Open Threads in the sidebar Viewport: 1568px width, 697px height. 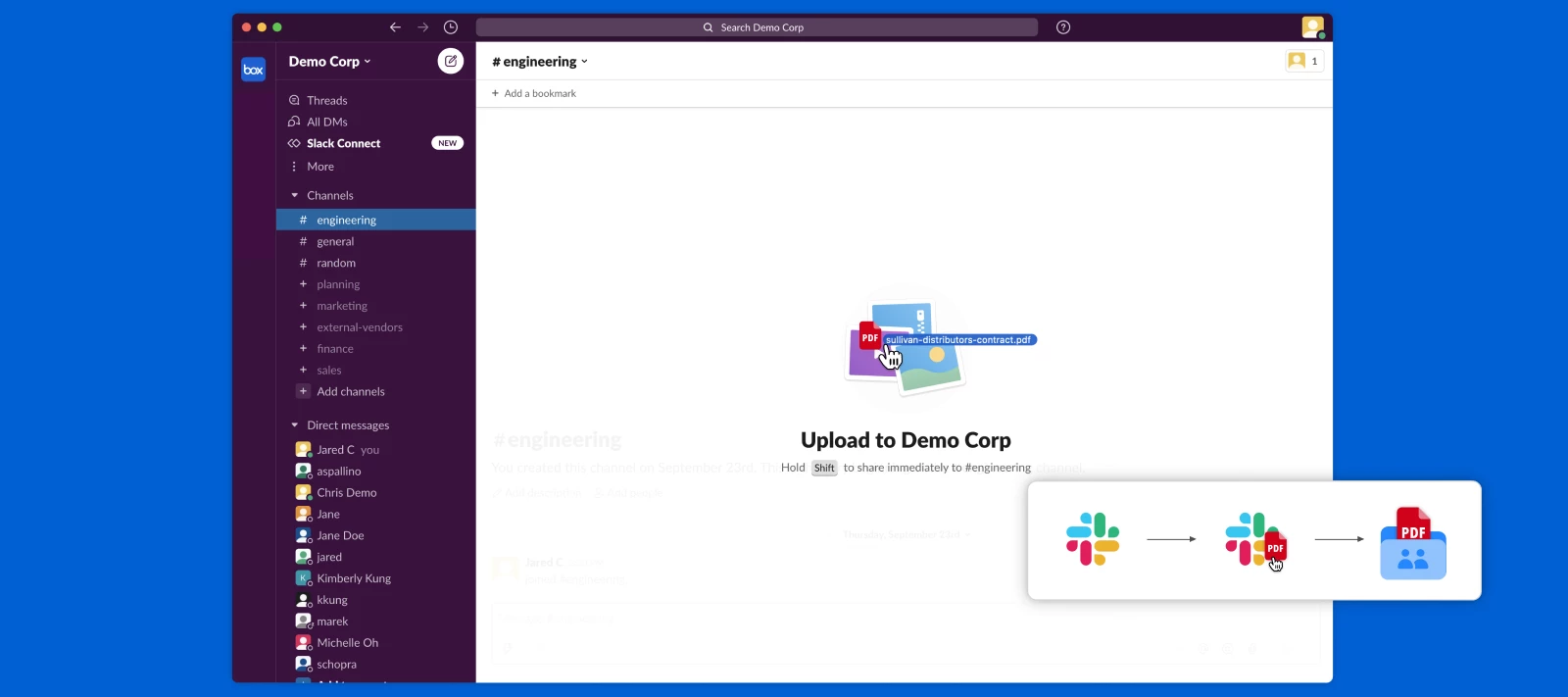coord(318,100)
